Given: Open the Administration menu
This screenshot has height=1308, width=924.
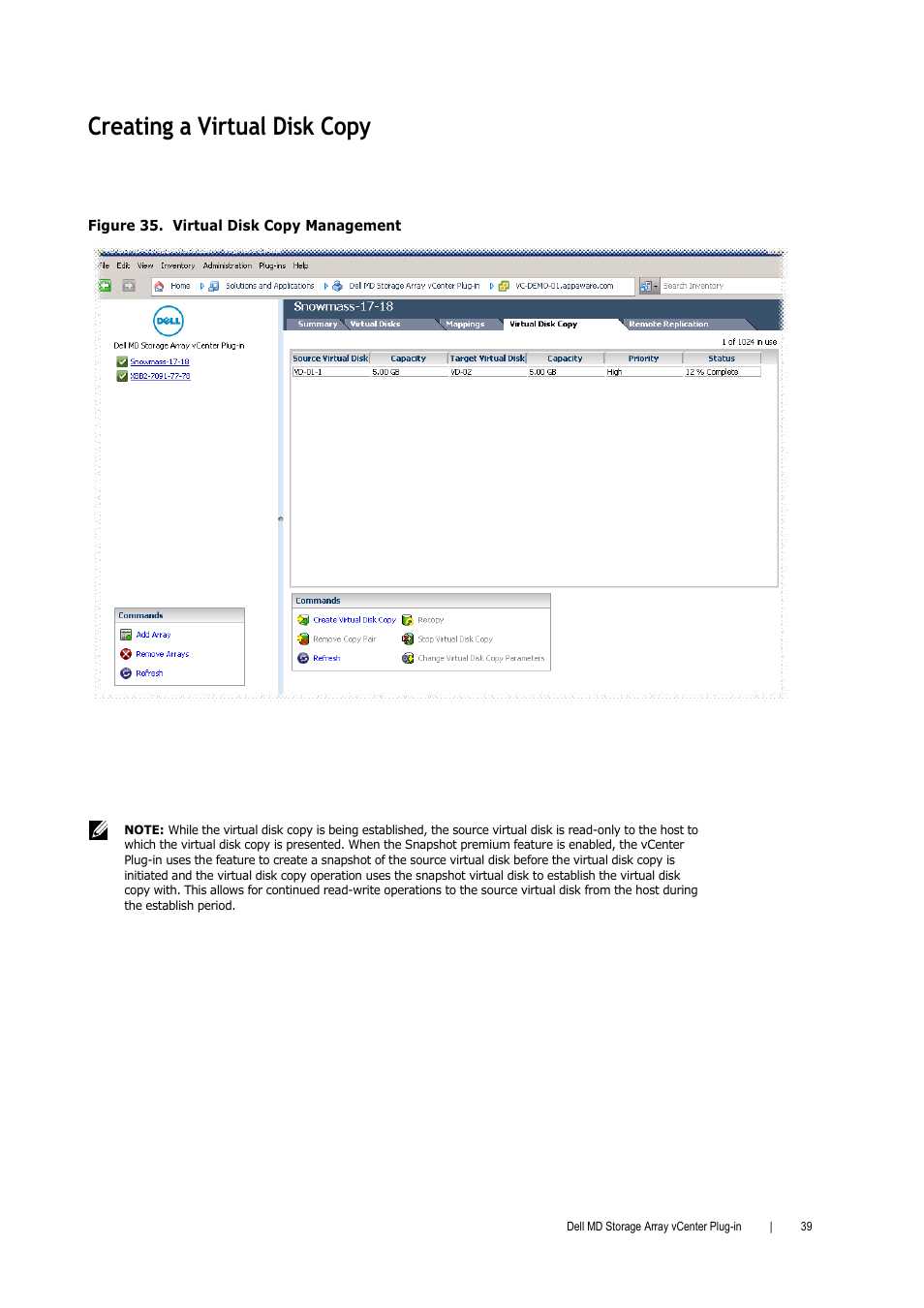Looking at the screenshot, I should point(228,265).
